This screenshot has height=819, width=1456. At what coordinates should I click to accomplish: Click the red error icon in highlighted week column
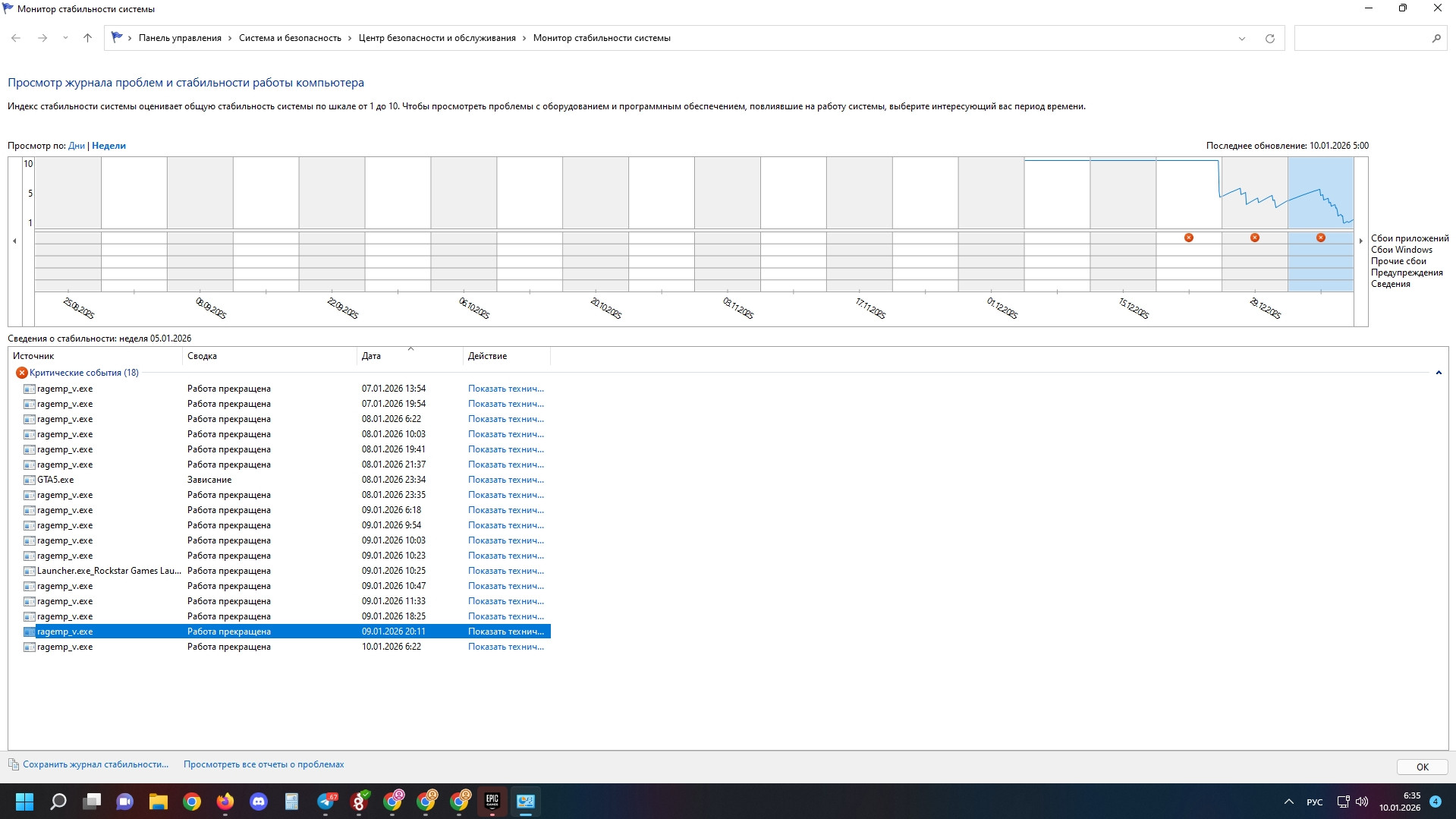[x=1321, y=238]
